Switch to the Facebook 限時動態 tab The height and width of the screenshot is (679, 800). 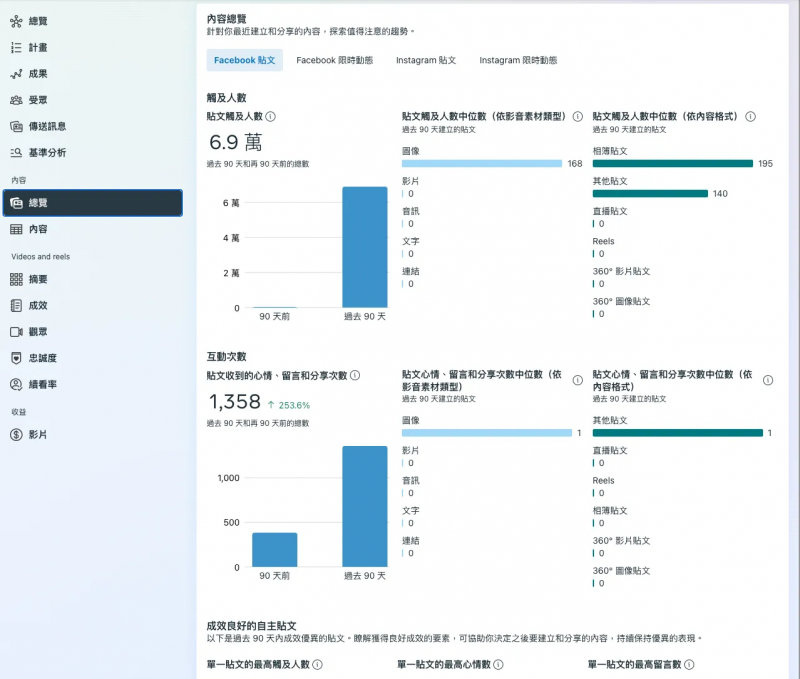[x=335, y=60]
